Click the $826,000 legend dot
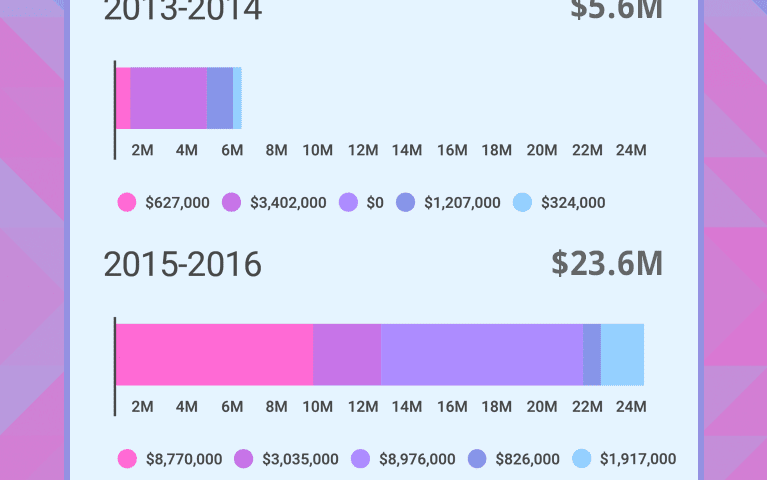This screenshot has width=767, height=480. pyautogui.click(x=478, y=459)
